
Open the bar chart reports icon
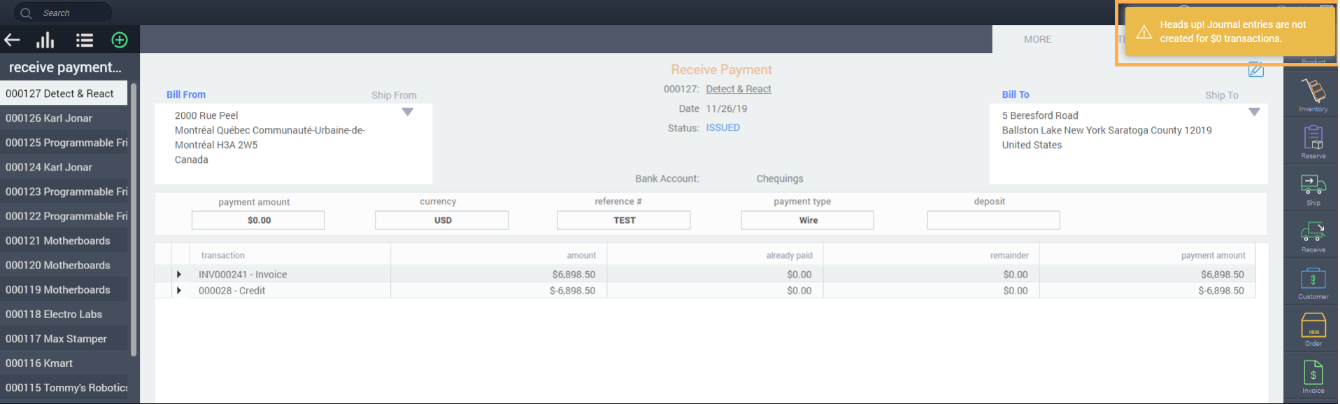[x=45, y=40]
